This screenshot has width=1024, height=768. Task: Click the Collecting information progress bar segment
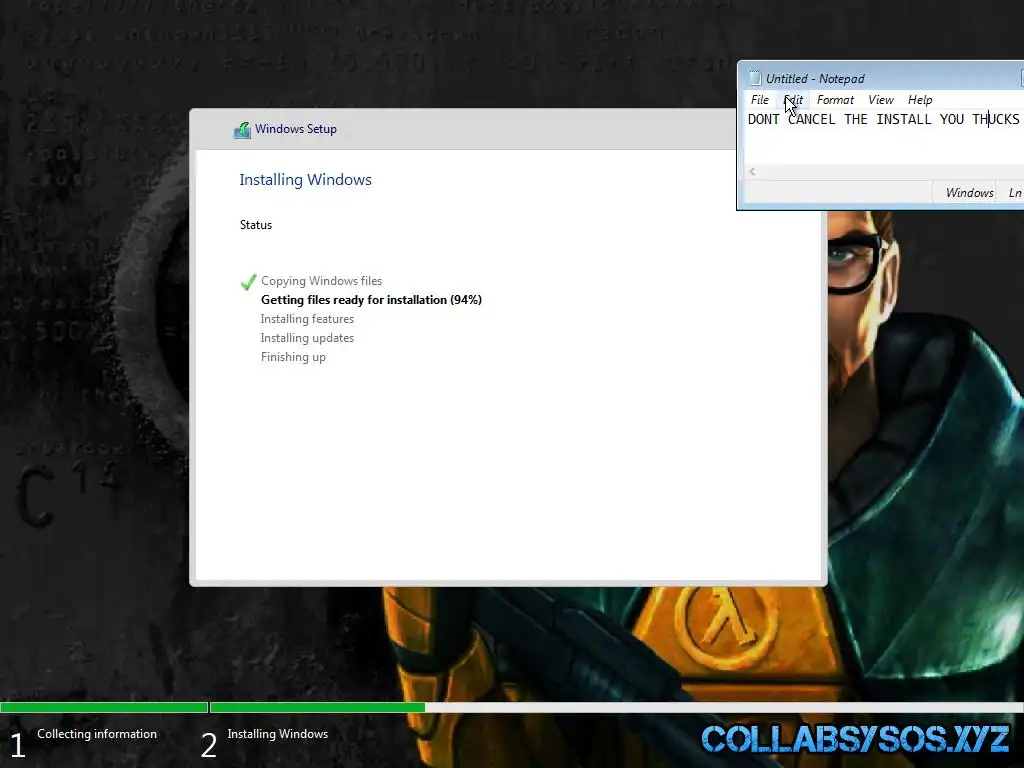coord(104,707)
